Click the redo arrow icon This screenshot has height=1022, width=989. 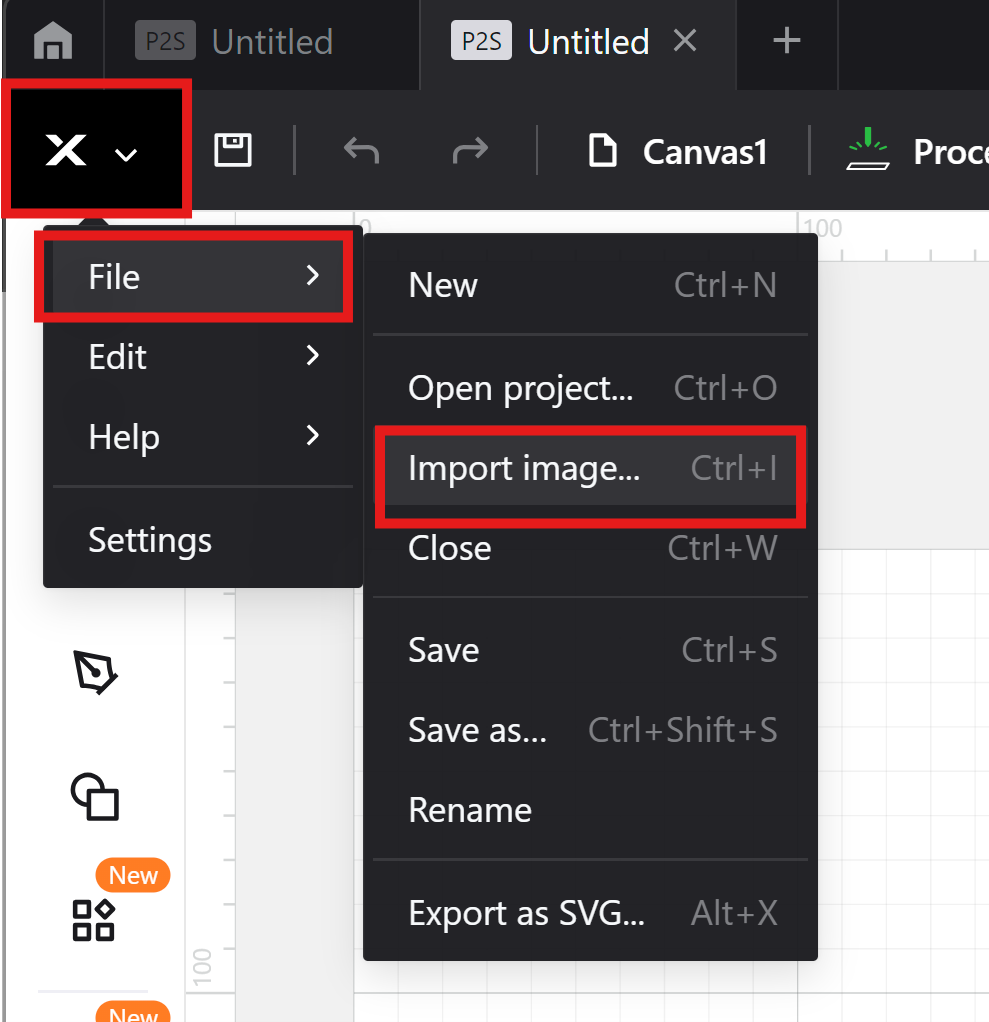[x=469, y=151]
